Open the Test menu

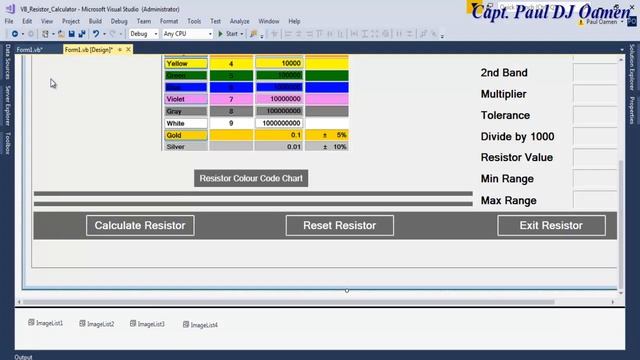click(215, 21)
